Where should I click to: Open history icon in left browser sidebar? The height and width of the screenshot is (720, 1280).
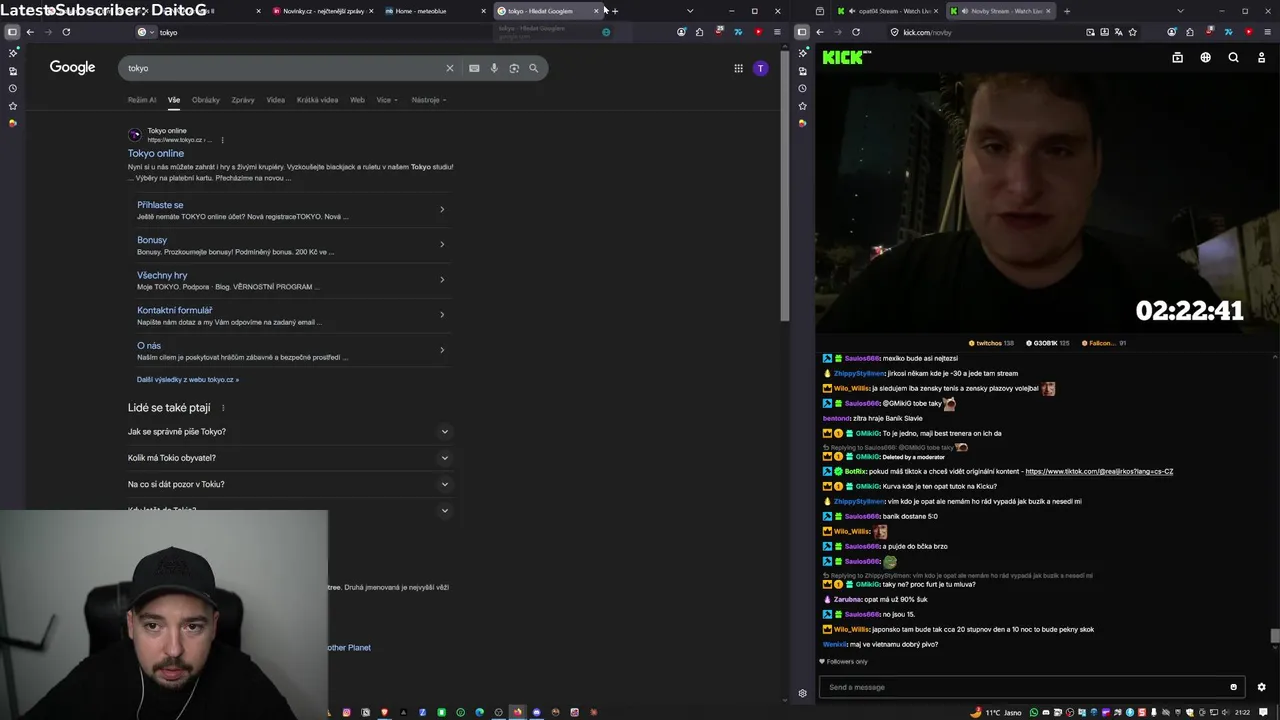(12, 88)
